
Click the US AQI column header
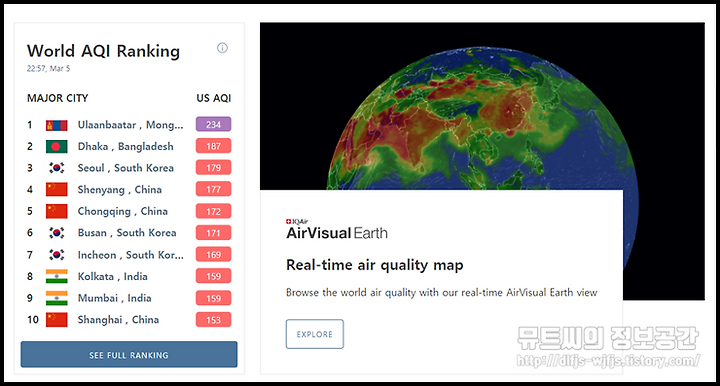pos(214,98)
